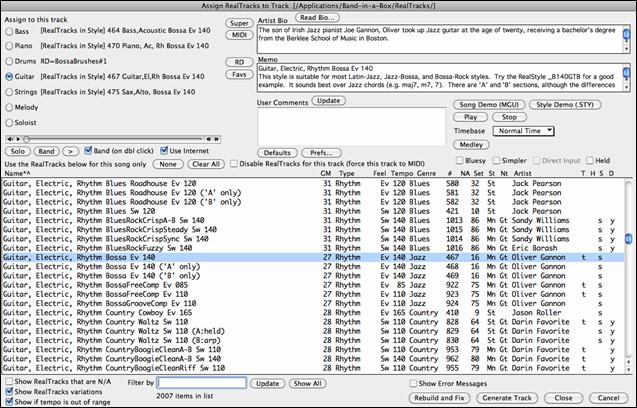This screenshot has height=408, width=637.
Task: Click the Memo box scrollbar thumb
Action: (626, 72)
